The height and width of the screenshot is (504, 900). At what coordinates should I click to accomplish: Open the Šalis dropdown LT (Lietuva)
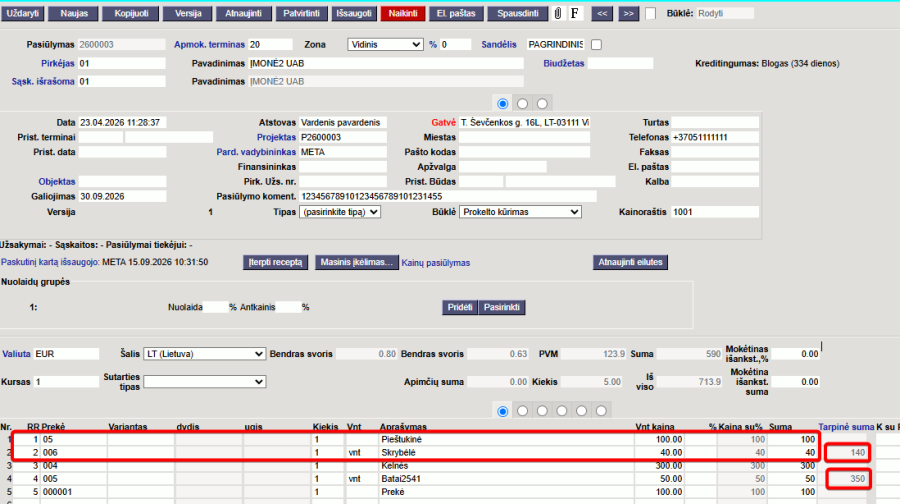(x=204, y=354)
